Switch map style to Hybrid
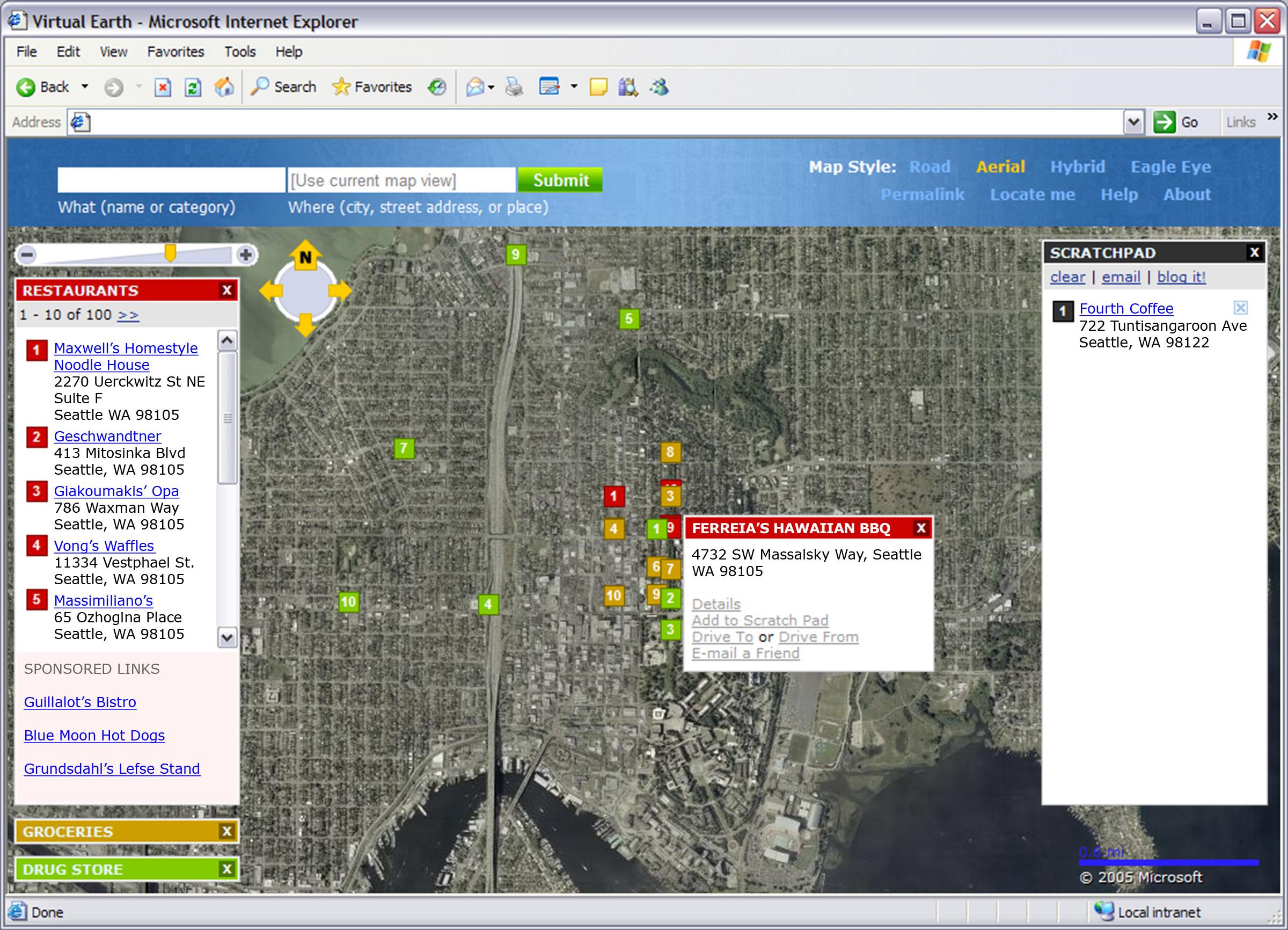The height and width of the screenshot is (930, 1288). (x=1077, y=167)
